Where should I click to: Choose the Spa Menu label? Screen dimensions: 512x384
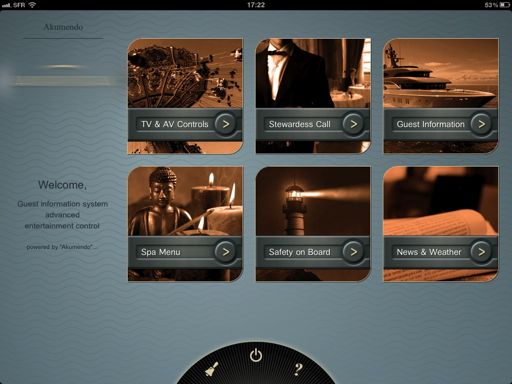(161, 252)
